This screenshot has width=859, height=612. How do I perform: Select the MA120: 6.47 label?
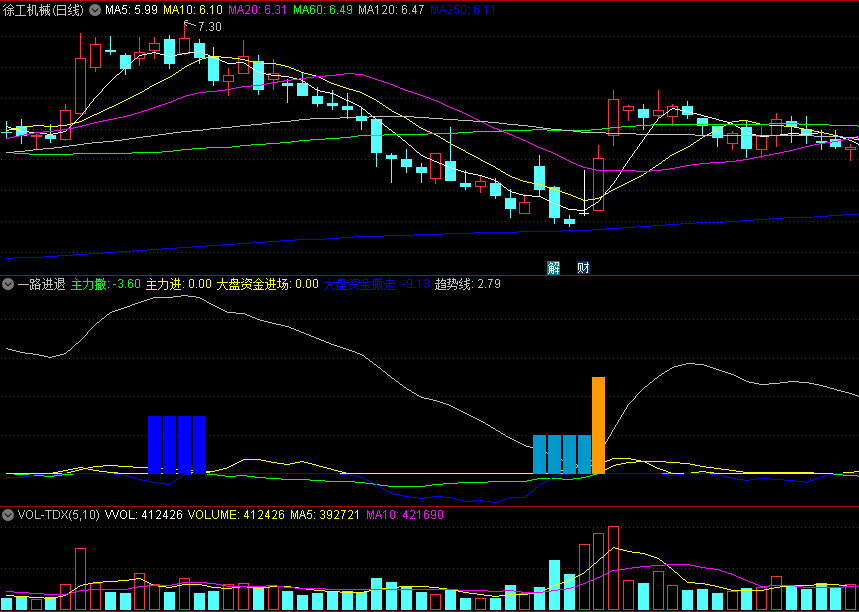391,10
